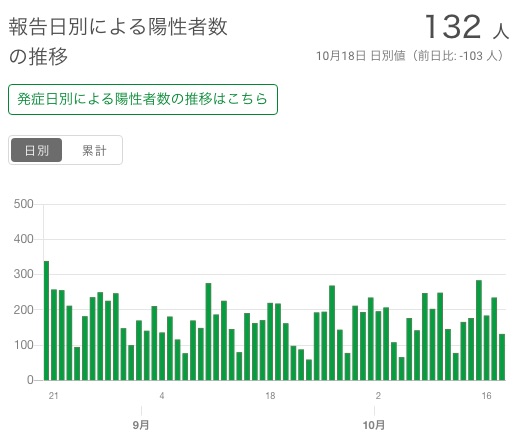Click the bar above the 16 axis label
This screenshot has height=436, width=524.
(x=487, y=348)
